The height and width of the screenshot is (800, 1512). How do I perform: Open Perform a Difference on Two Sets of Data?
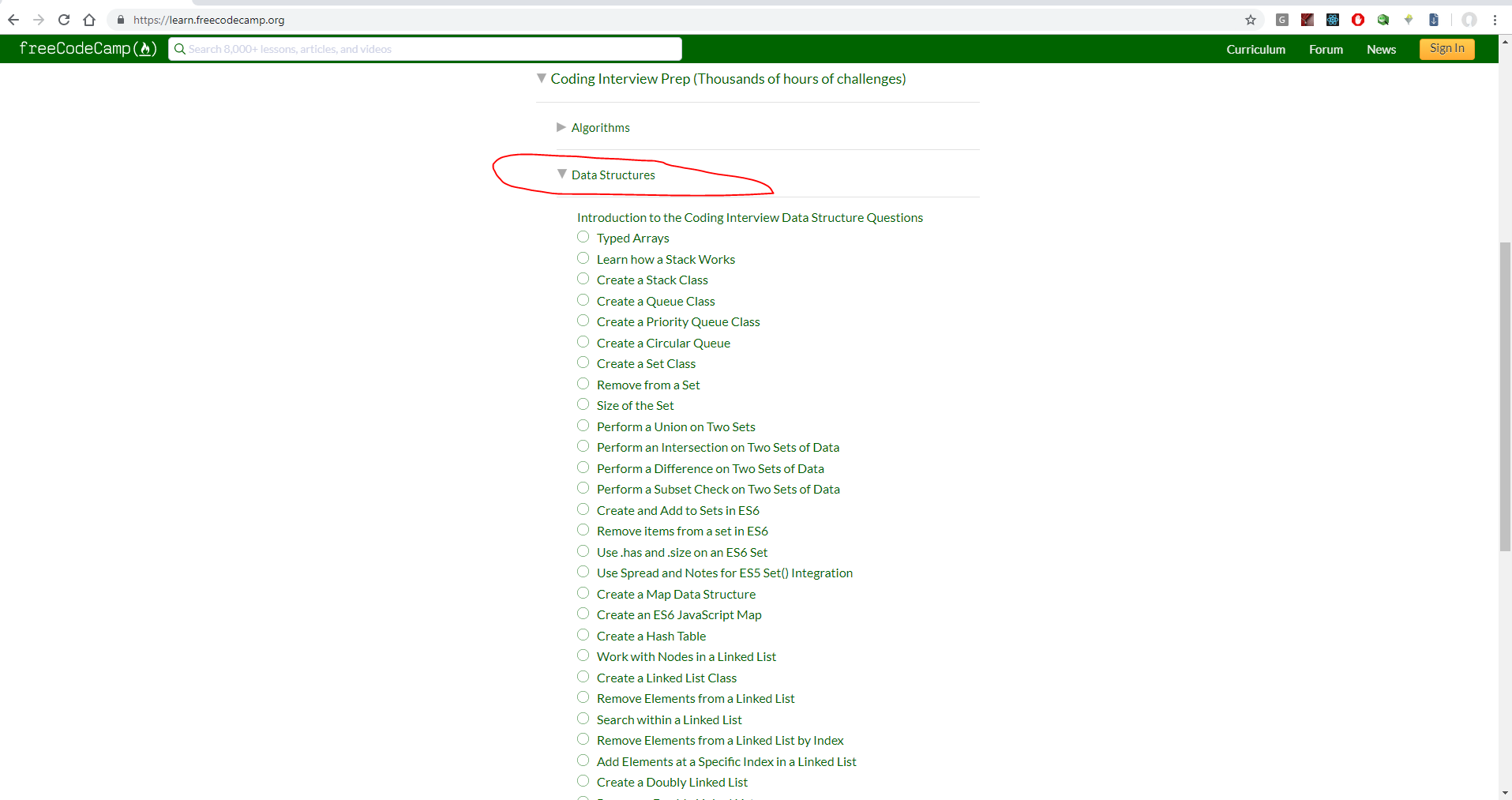[711, 468]
